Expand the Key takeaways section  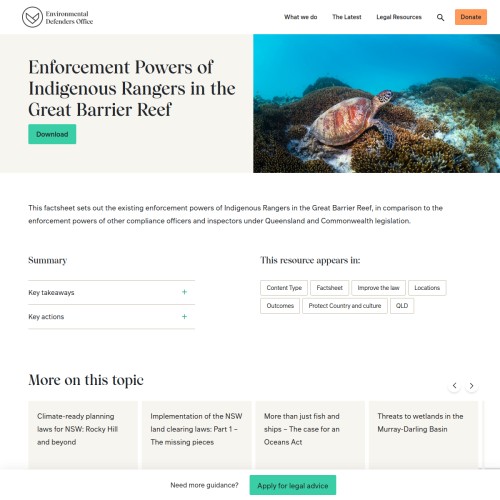(111, 292)
